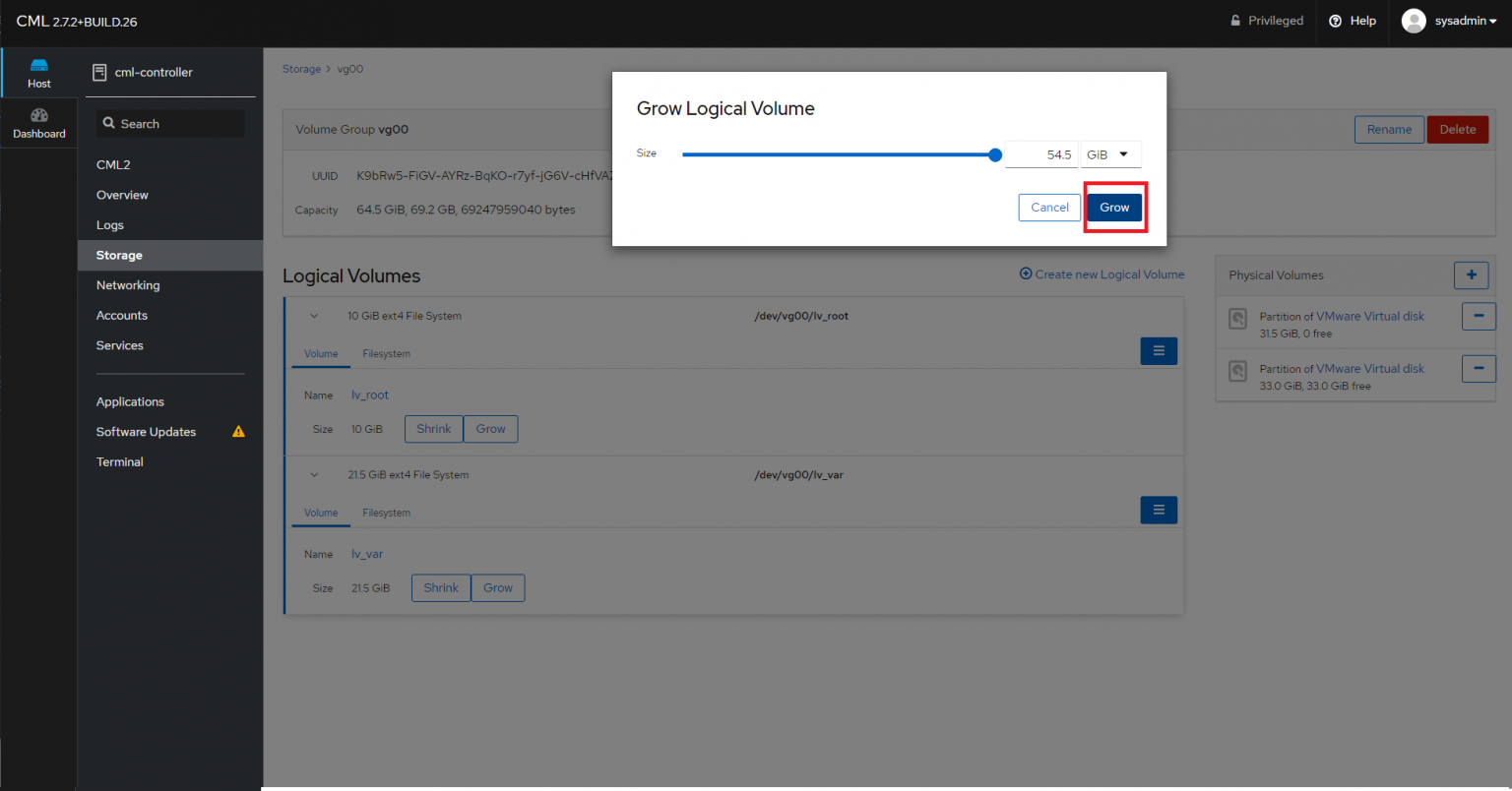Open the GiB unit dropdown in the dialog
Viewport: 1512px width, 791px height.
pyautogui.click(x=1110, y=154)
